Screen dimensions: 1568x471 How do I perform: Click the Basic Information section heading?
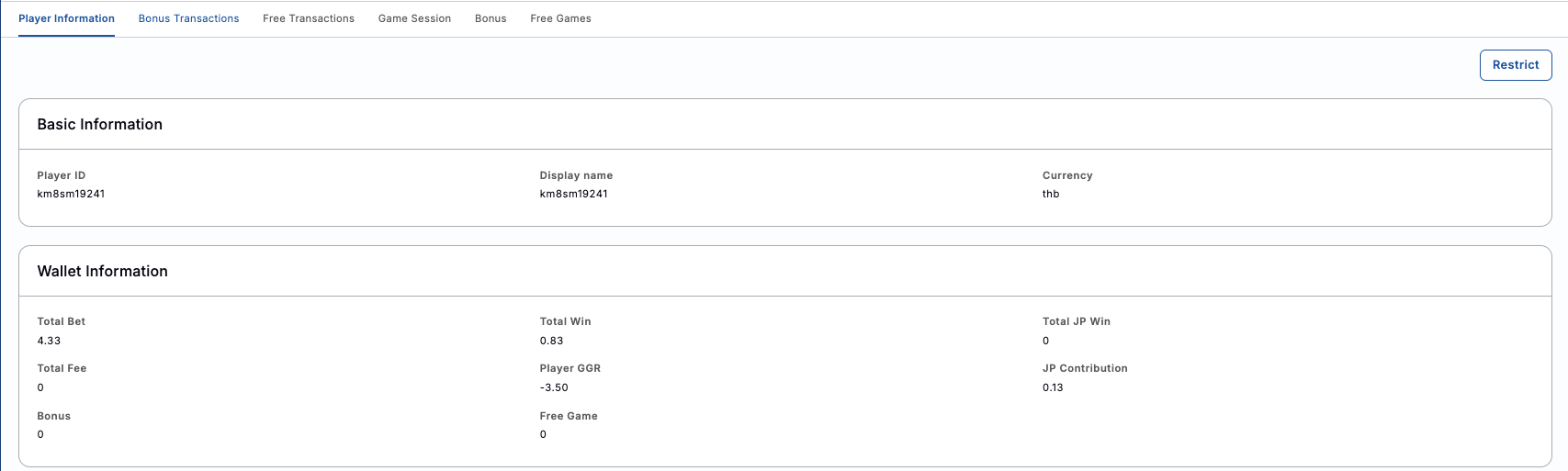pos(99,125)
